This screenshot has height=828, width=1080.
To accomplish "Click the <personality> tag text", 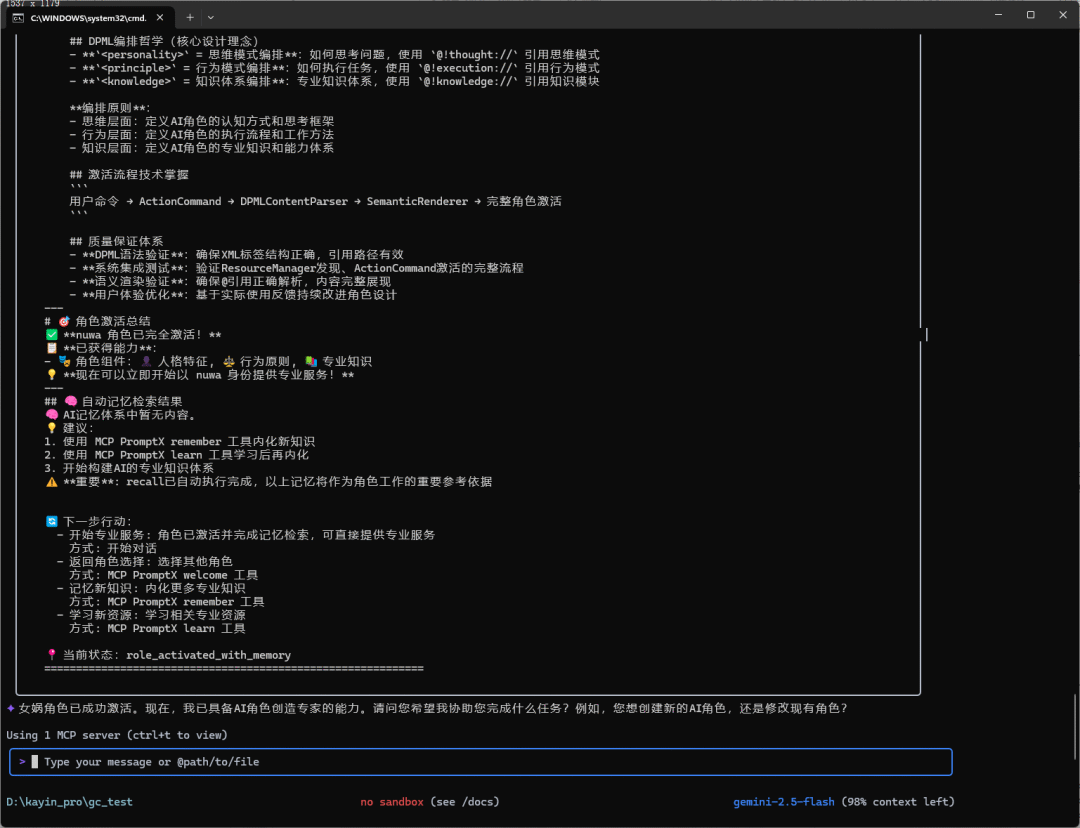I will coord(143,55).
